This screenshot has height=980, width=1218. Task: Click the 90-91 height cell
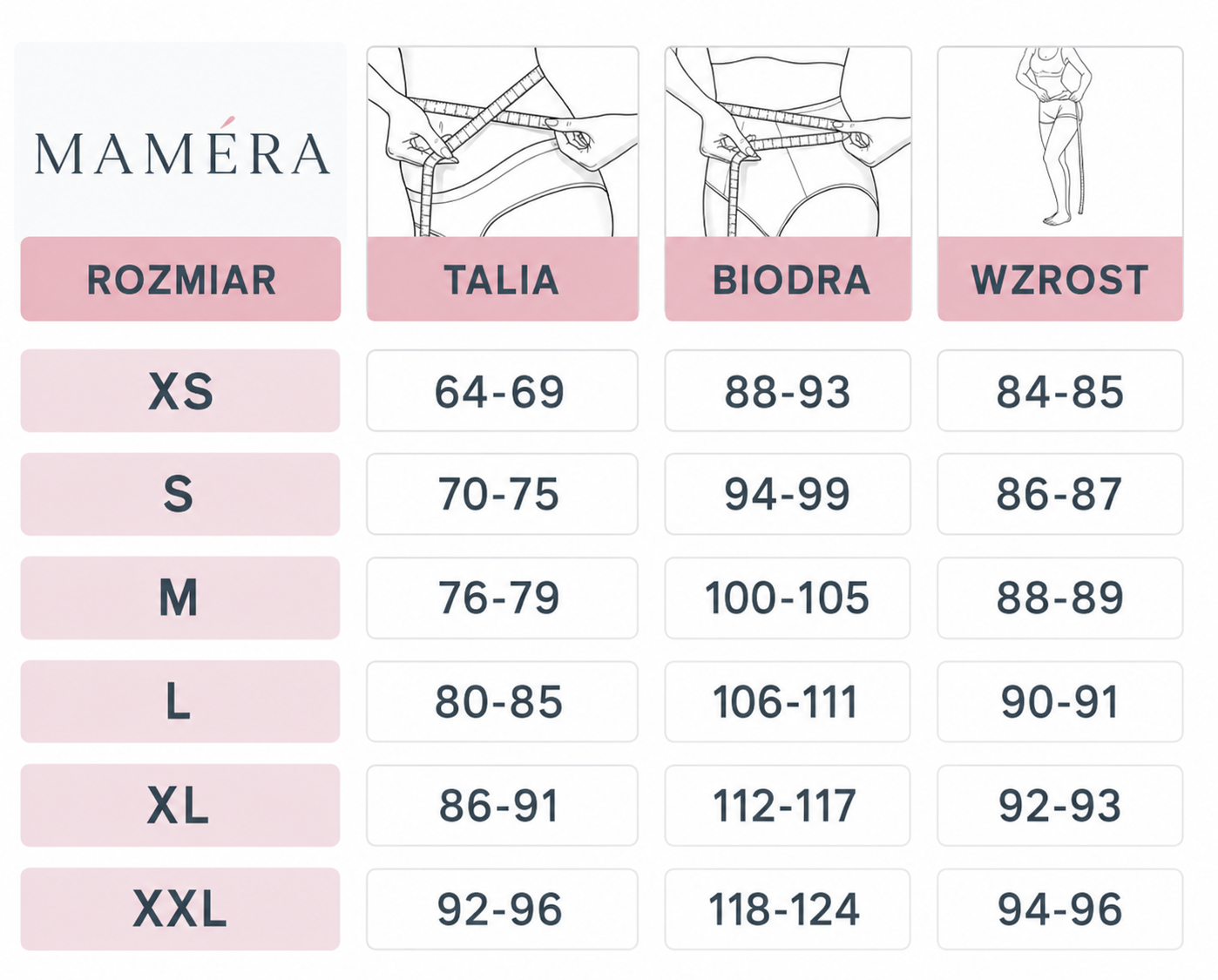[1060, 701]
